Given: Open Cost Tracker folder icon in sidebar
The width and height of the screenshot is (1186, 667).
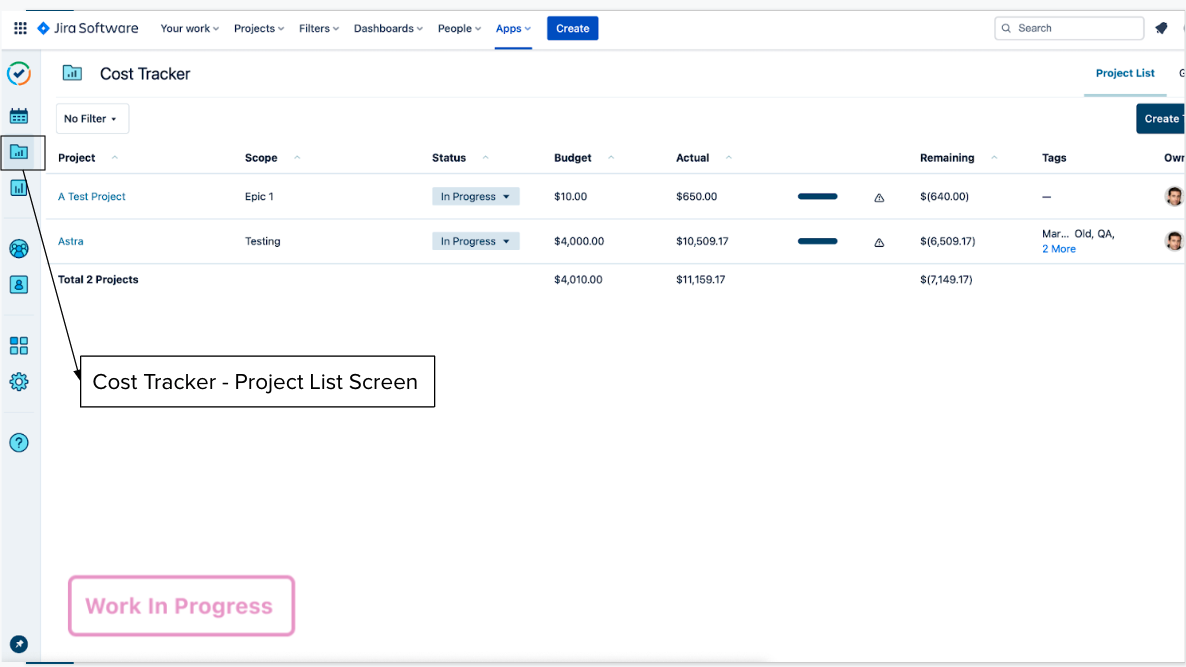Looking at the screenshot, I should pyautogui.click(x=19, y=152).
